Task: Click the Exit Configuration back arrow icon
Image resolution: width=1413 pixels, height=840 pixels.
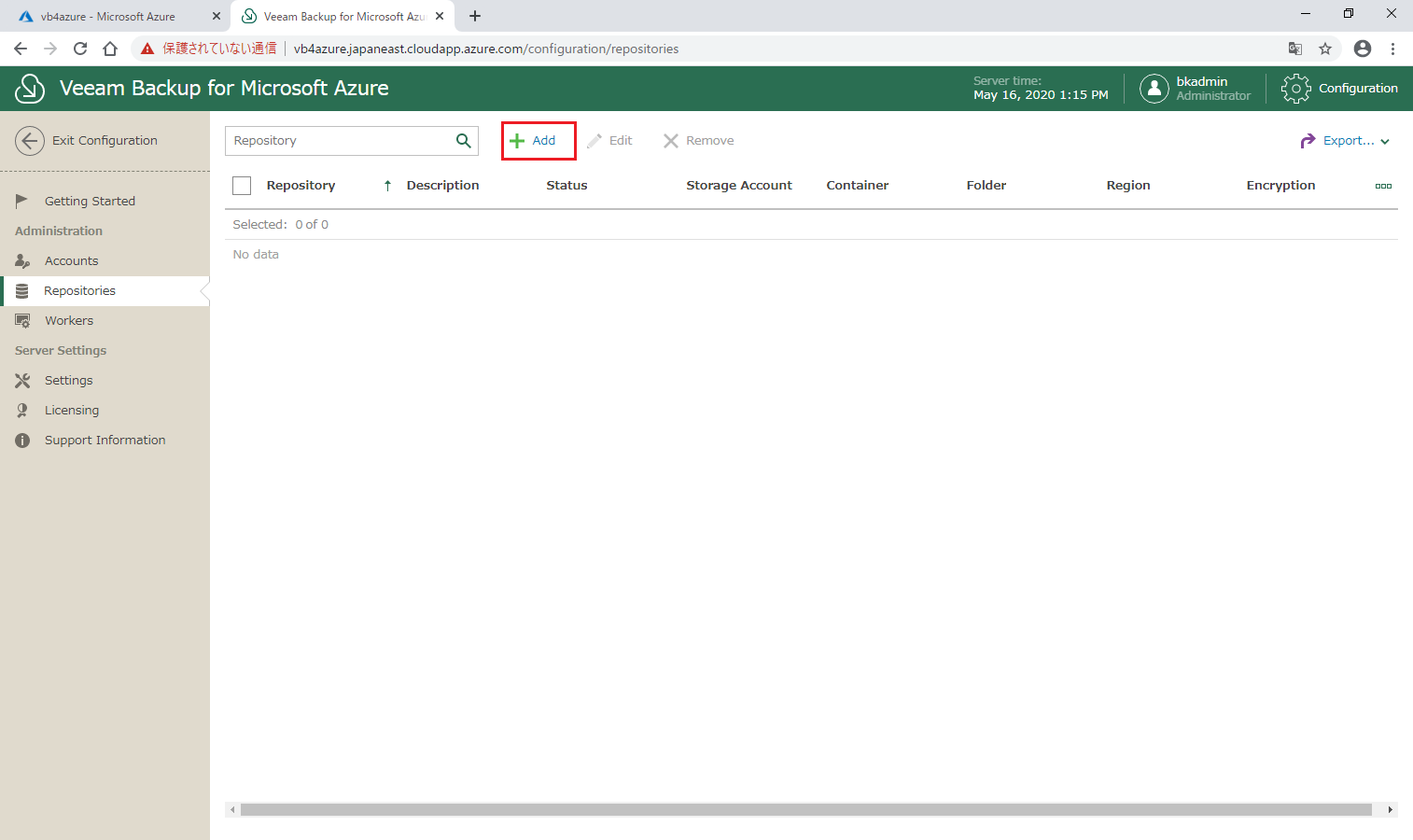Action: click(x=30, y=141)
